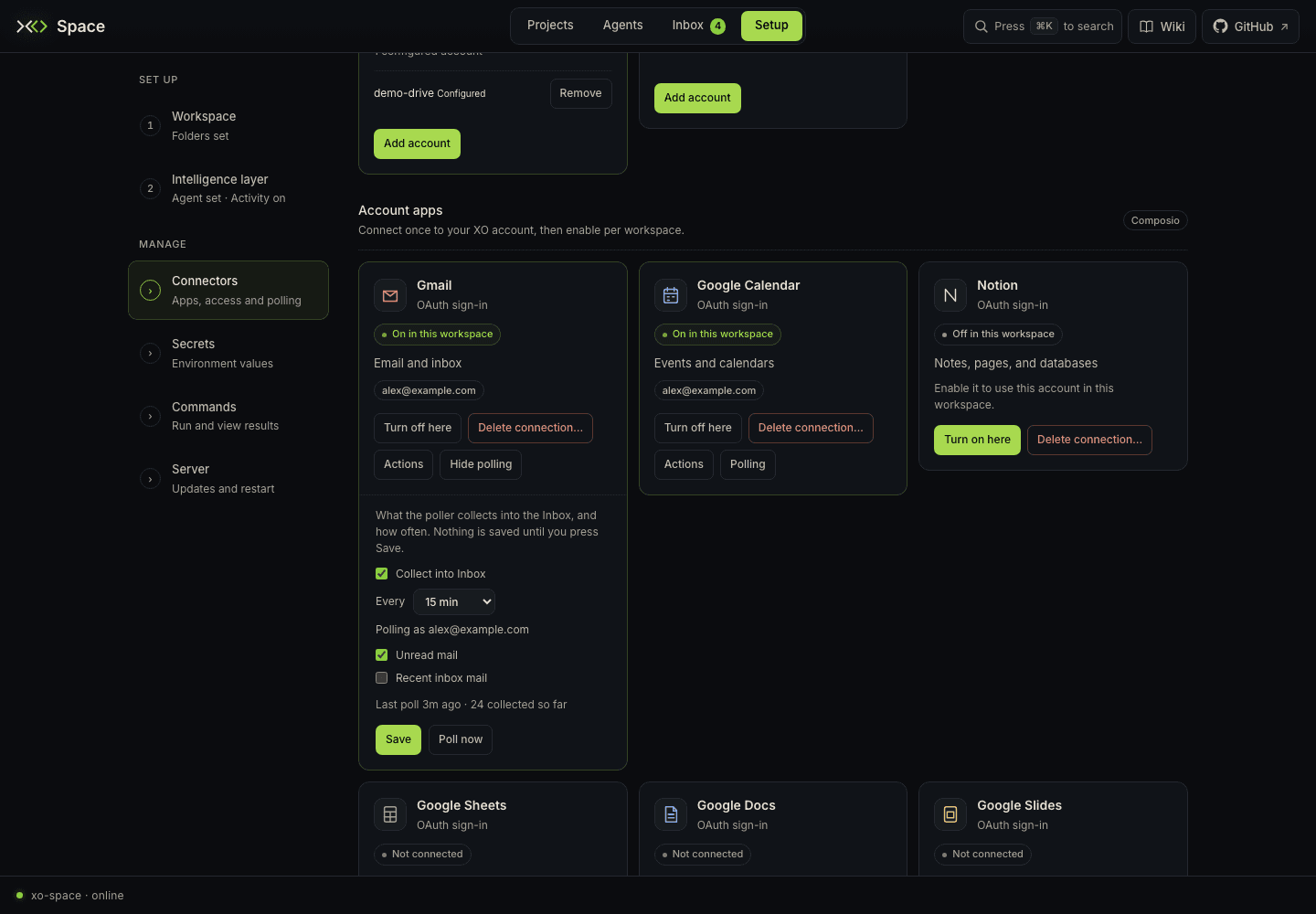The image size is (1316, 914).
Task: Disable the Unread mail checkbox
Action: tap(382, 655)
